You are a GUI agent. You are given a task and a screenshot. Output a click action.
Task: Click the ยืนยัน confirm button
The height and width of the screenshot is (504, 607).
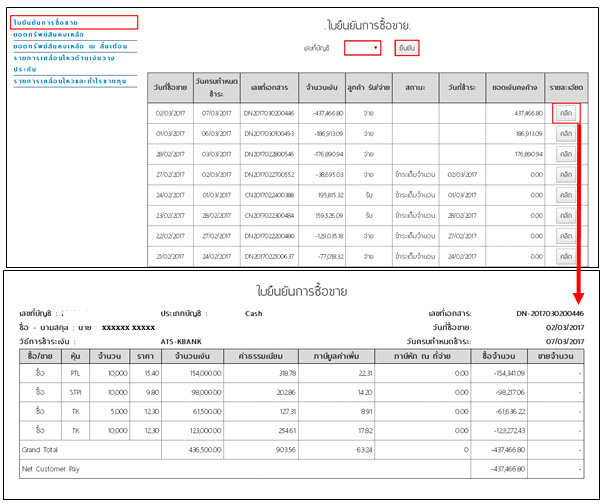tap(407, 48)
